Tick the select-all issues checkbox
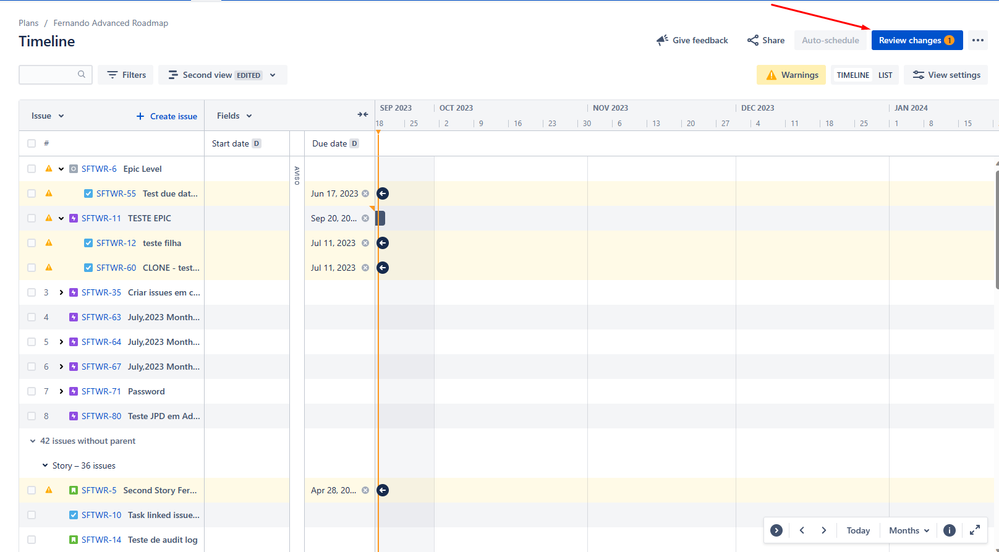 [x=31, y=143]
